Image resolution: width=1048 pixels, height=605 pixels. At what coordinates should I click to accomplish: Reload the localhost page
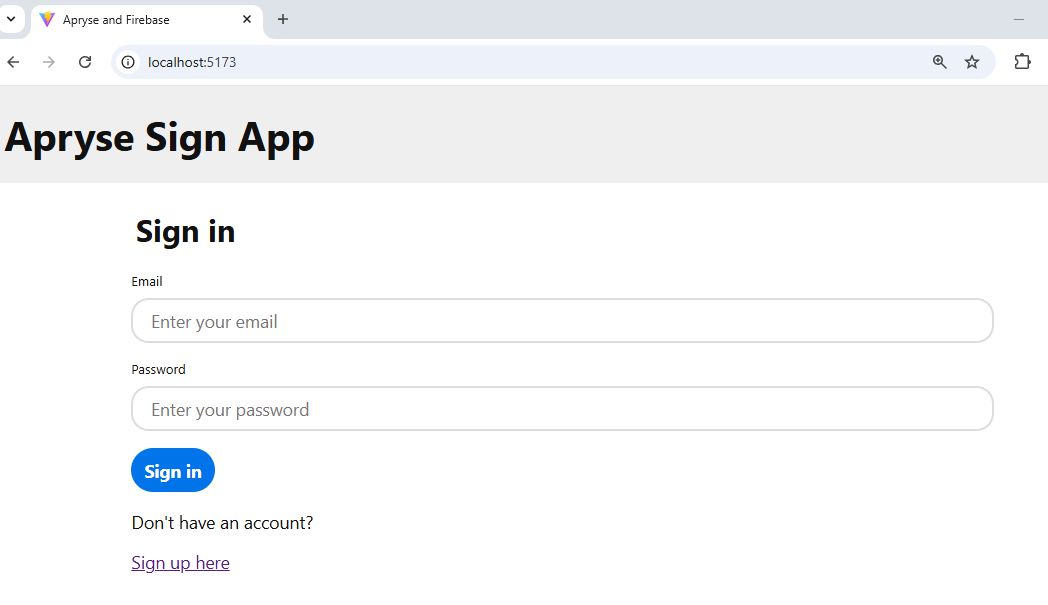tap(85, 62)
